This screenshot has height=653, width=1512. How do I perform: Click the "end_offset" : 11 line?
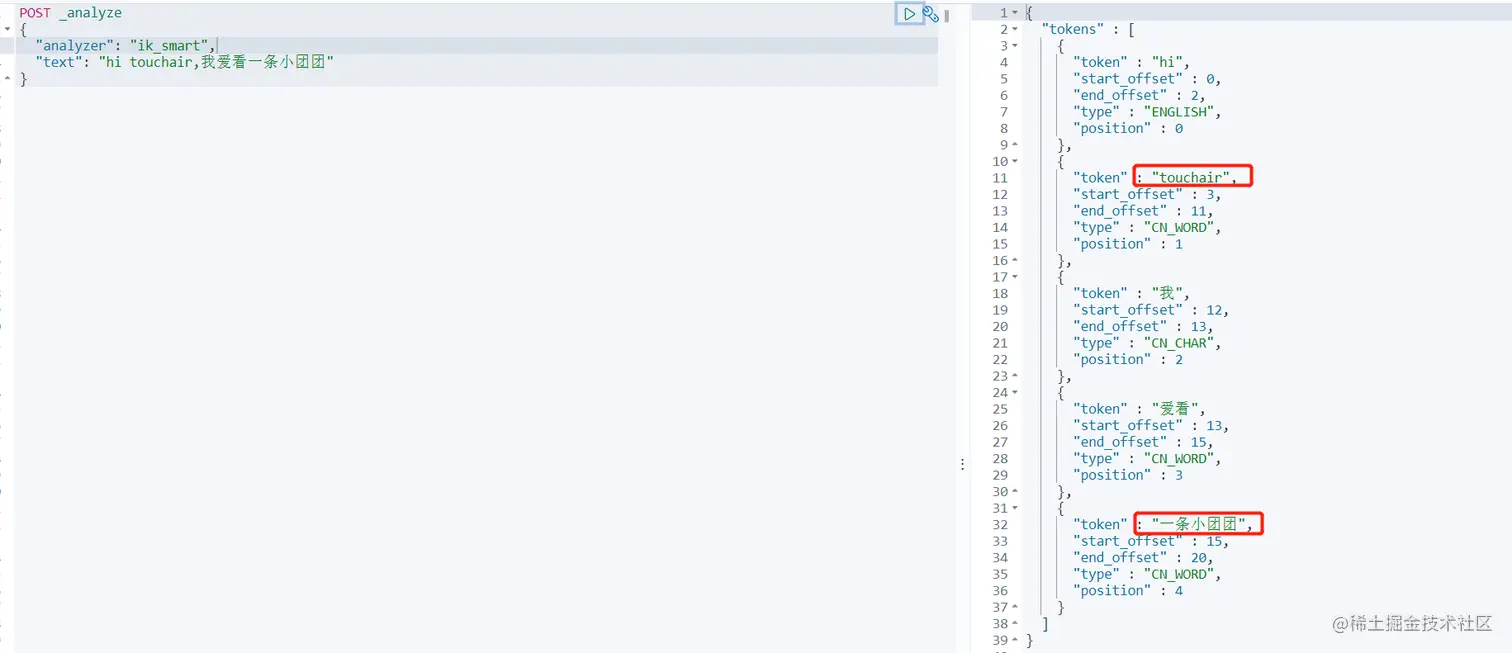click(x=1143, y=211)
